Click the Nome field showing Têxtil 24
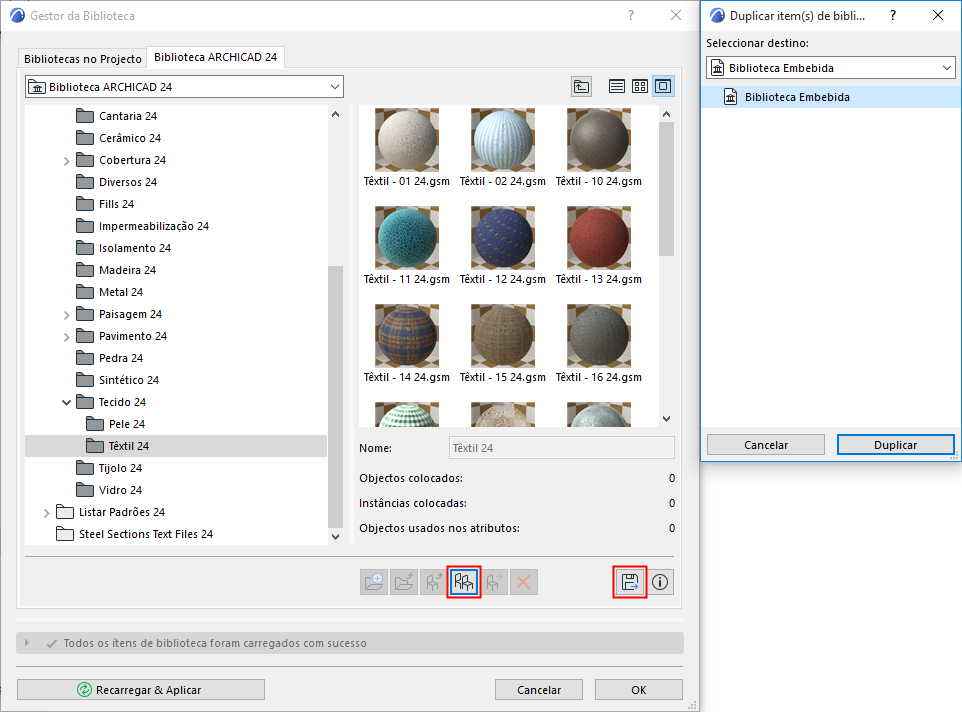The height and width of the screenshot is (712, 962). point(561,448)
